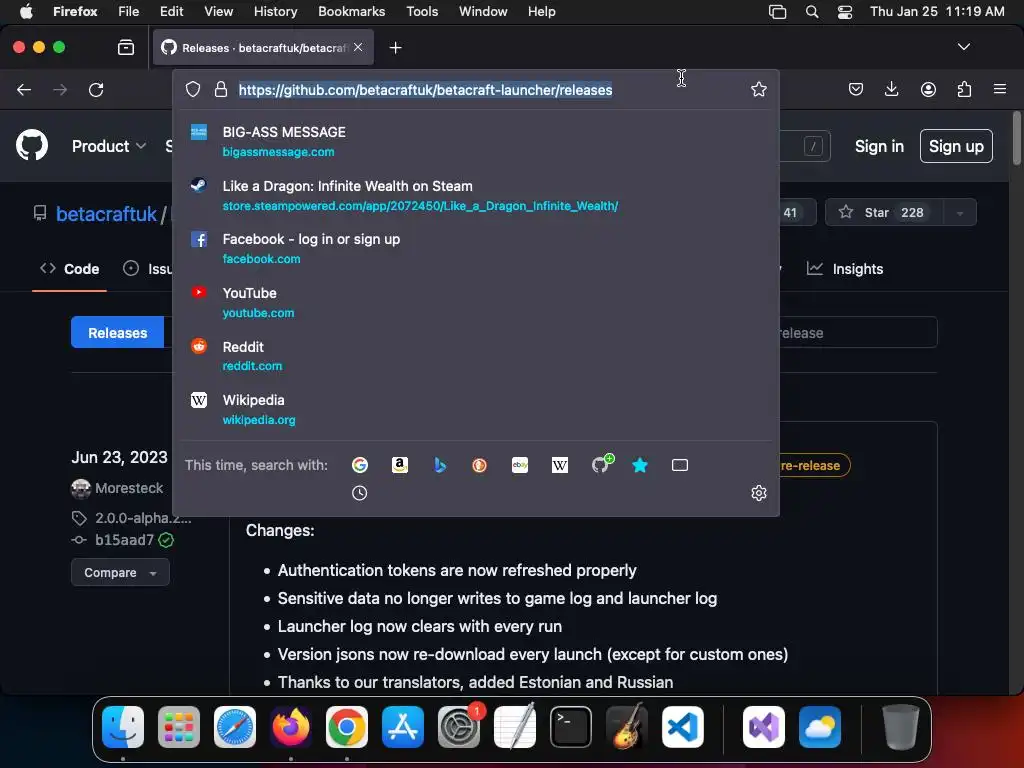Image resolution: width=1024 pixels, height=768 pixels.
Task: Choose the Wikipedia suggestion
Action: tap(476, 409)
